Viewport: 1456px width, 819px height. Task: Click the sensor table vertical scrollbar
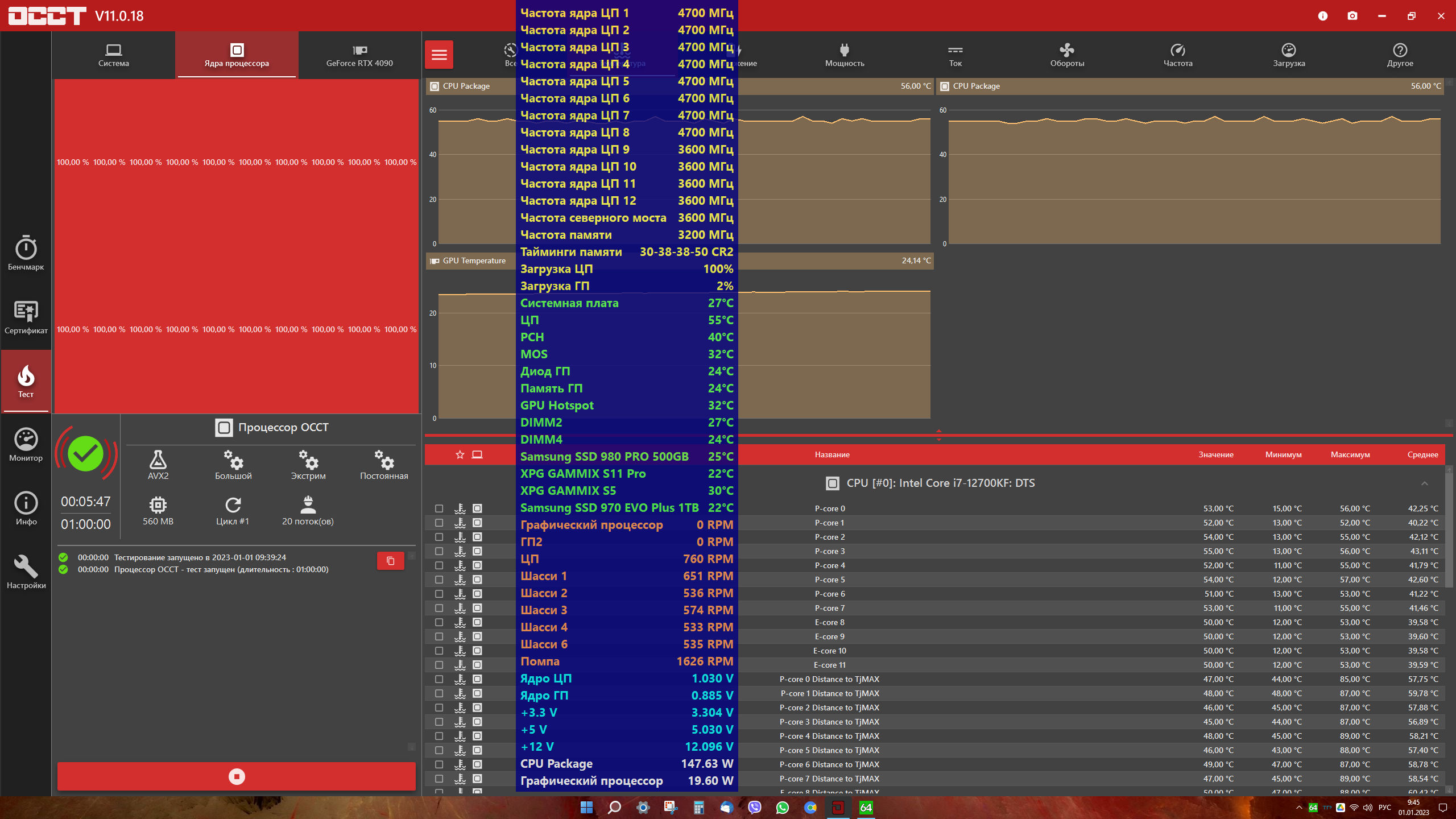pos(1449,529)
